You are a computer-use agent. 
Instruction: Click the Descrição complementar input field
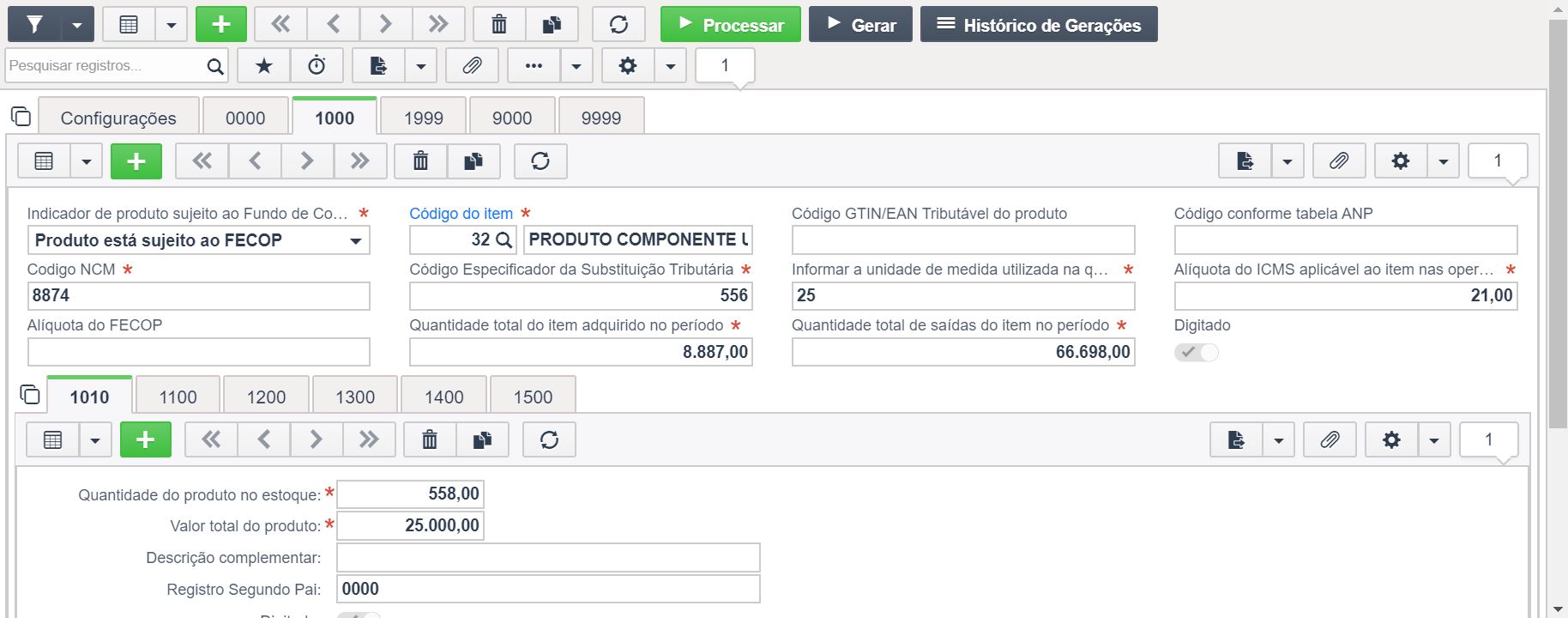click(x=548, y=558)
